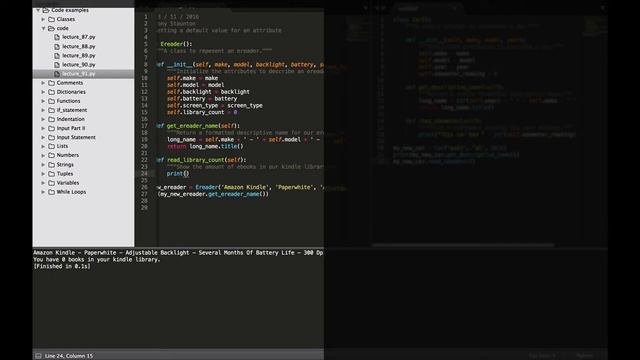Screen dimensions: 640x360
Task: Expand the Numbers folder arrow
Action: coord(43,155)
